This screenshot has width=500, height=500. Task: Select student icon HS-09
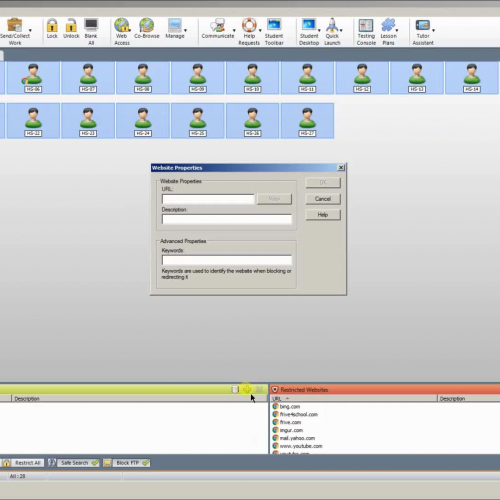pos(198,78)
